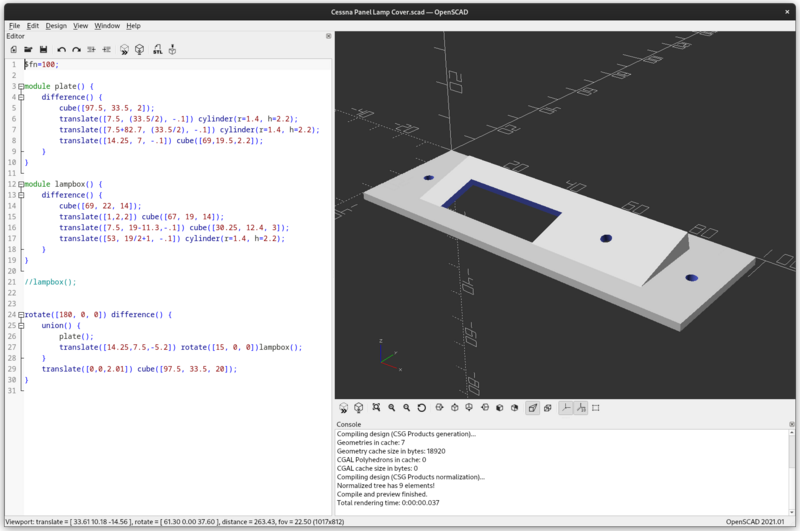Image resolution: width=800 pixels, height=531 pixels.
Task: Collapse the module plate() fold on line 3
Action: pos(21,86)
